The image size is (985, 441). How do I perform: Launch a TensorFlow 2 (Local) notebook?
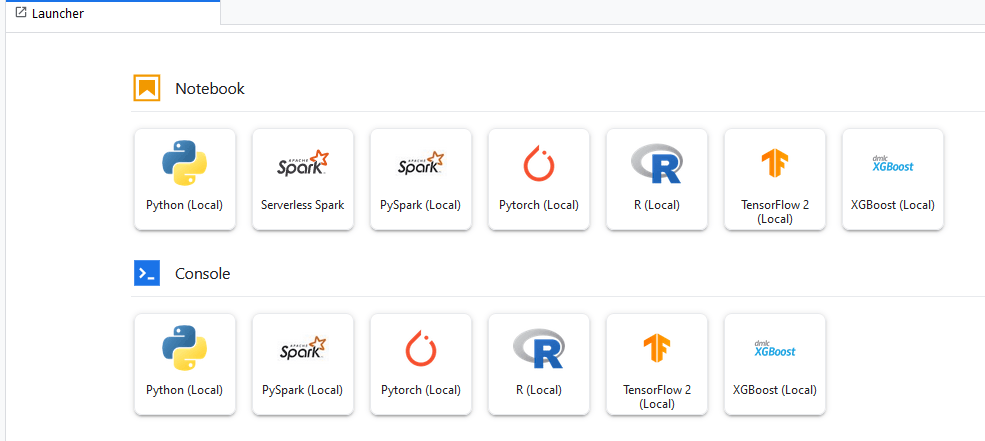click(775, 179)
